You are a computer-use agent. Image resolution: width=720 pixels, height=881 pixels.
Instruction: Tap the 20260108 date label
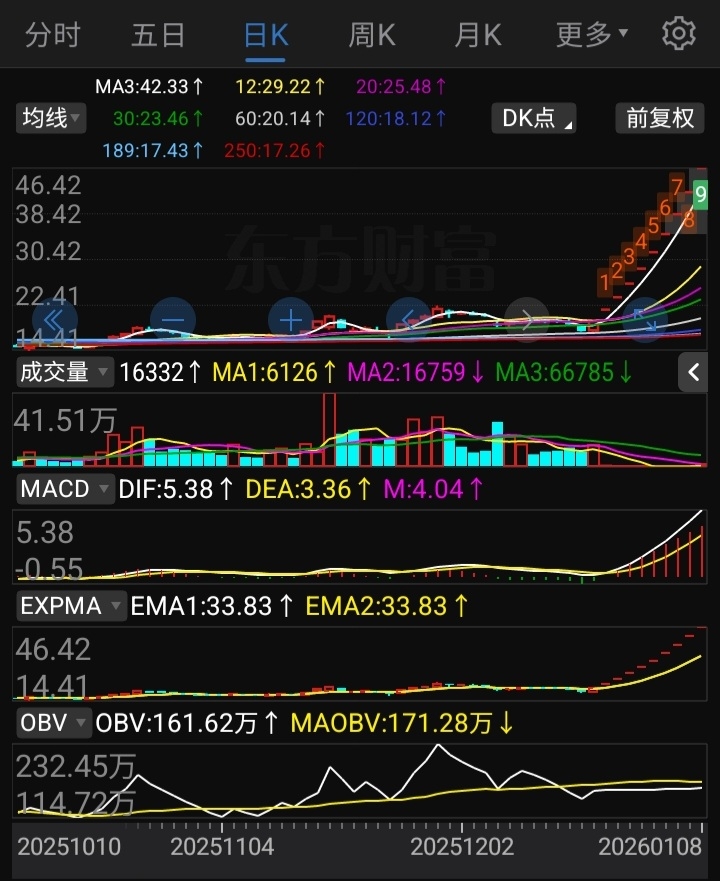[x=650, y=847]
